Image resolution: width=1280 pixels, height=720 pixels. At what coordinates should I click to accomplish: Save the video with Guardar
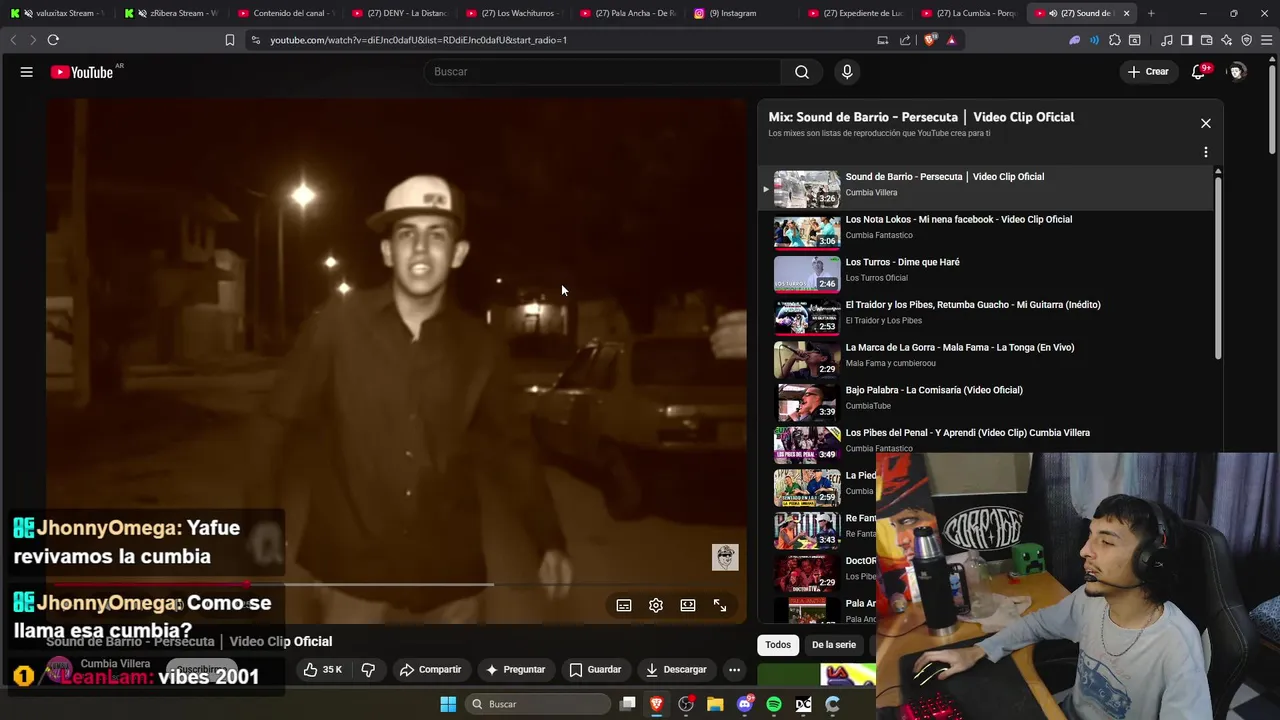[x=595, y=669]
